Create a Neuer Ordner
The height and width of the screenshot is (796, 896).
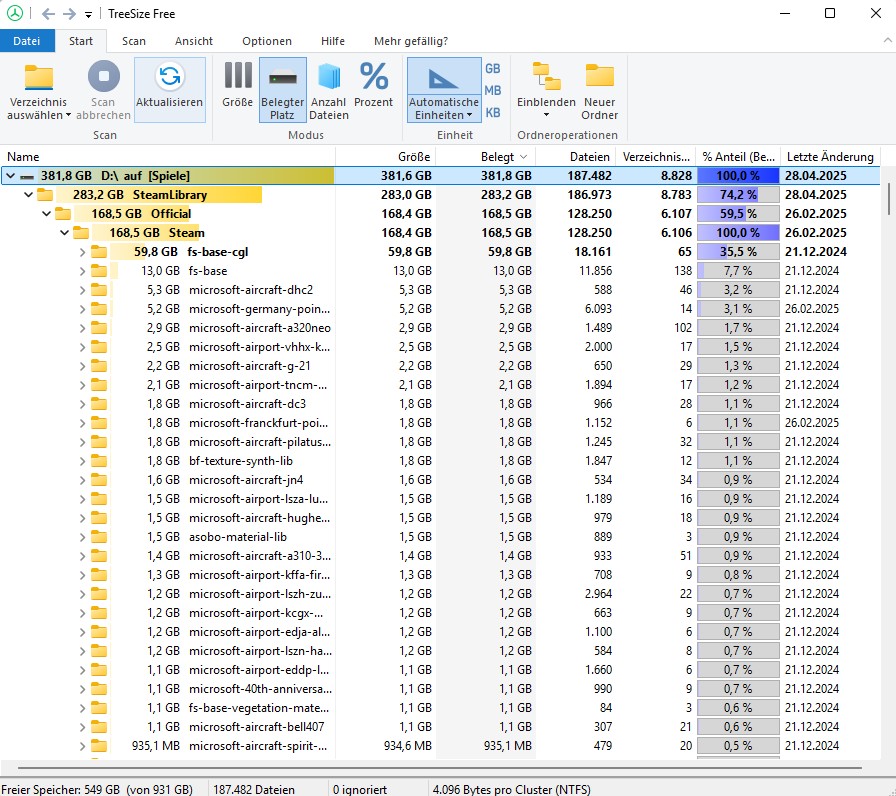pos(599,90)
